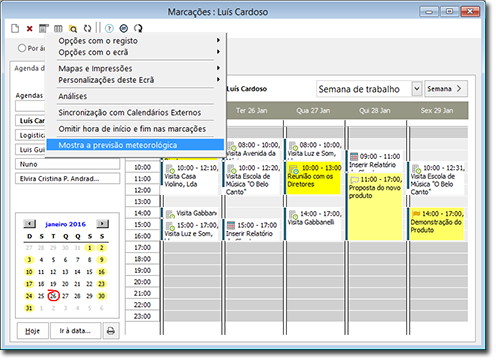Select day 26 in mini calendar

point(53,296)
